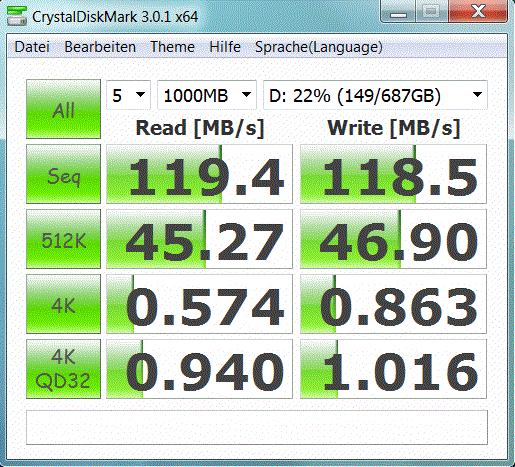Click the 4K QD32 read result 0.940

tap(199, 369)
